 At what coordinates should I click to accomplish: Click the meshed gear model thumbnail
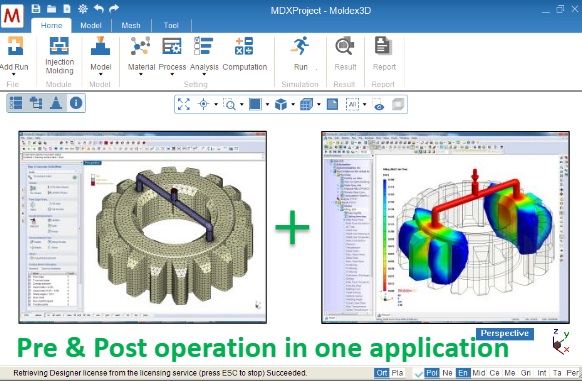[143, 227]
